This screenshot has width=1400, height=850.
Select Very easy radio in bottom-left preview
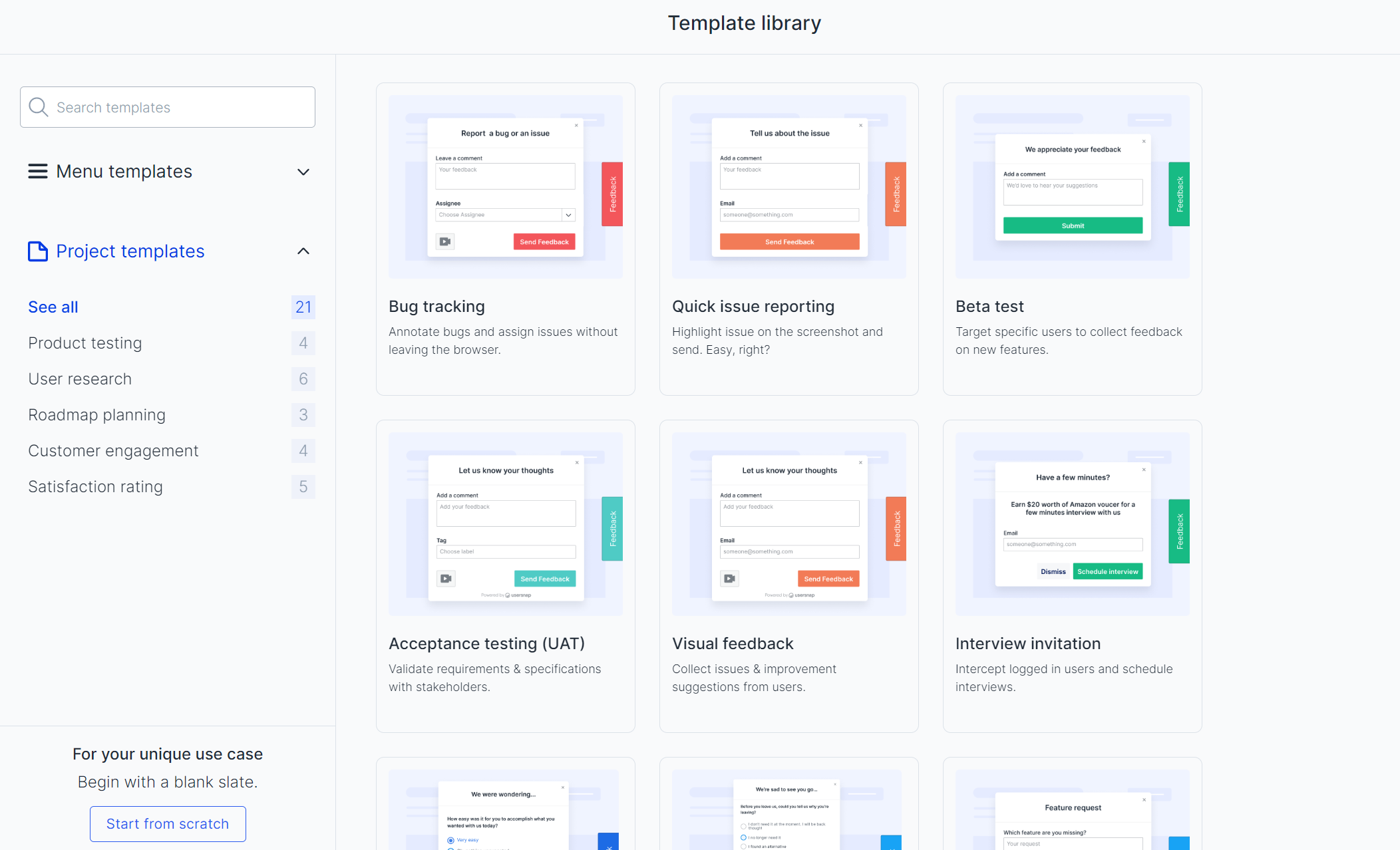click(450, 840)
